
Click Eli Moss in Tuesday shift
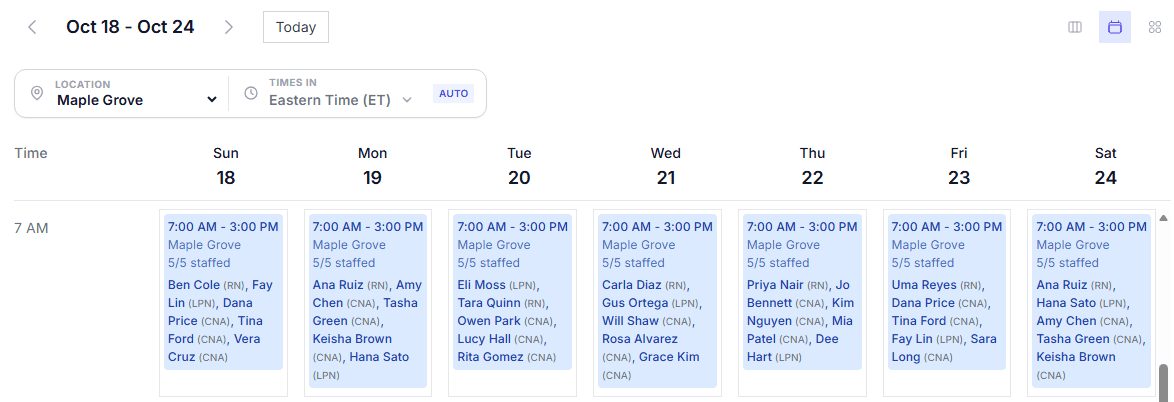coord(481,284)
